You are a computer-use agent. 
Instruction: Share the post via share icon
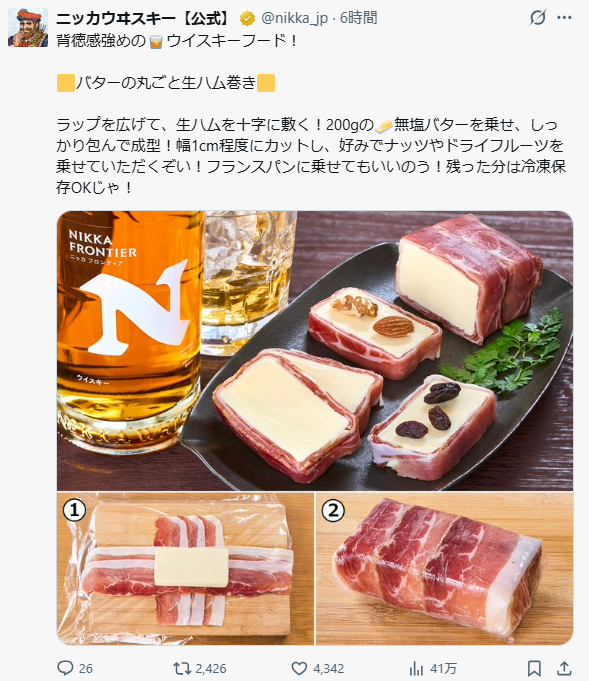pos(563,668)
